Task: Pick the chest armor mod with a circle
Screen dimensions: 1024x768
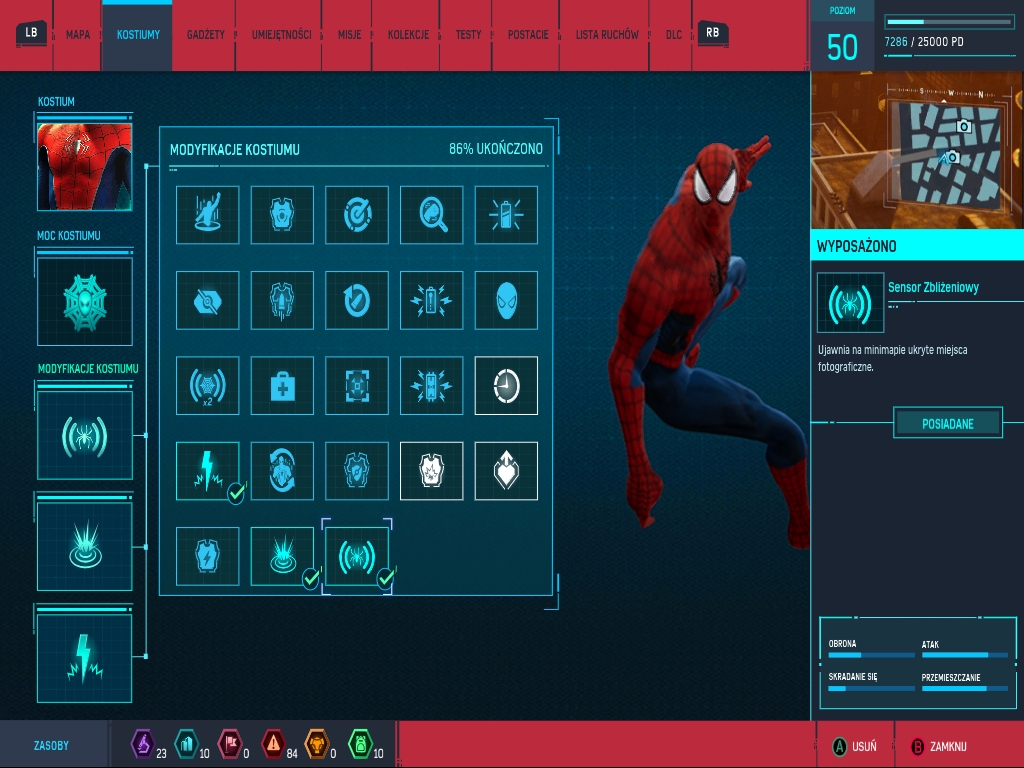Action: (x=282, y=215)
